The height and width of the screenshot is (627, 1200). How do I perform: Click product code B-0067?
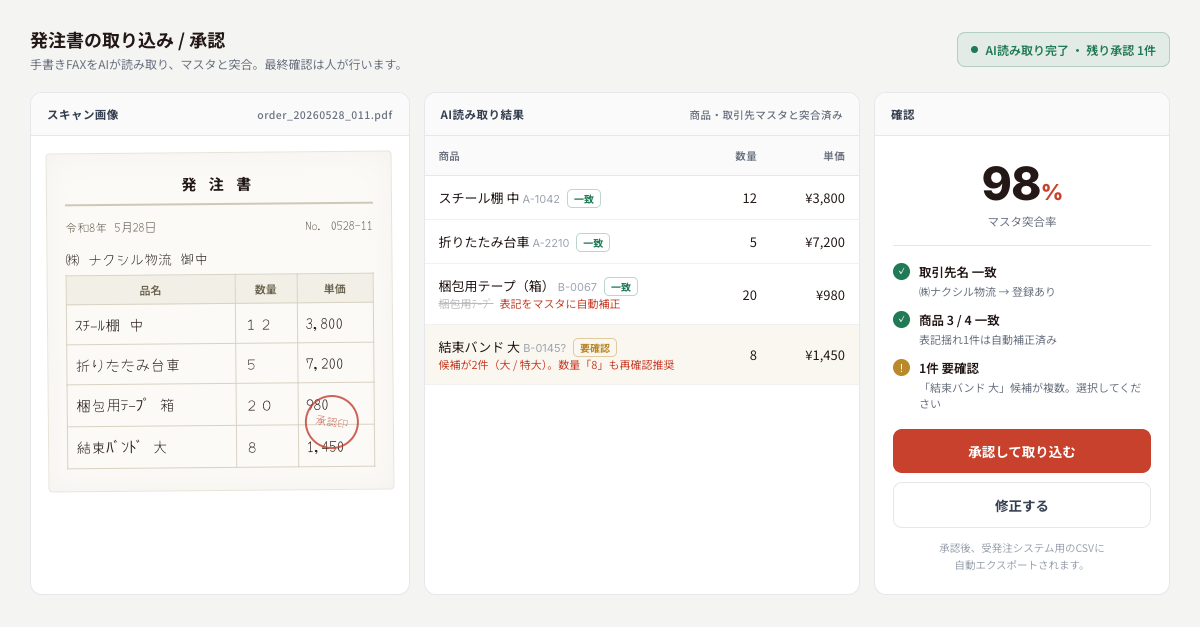577,287
